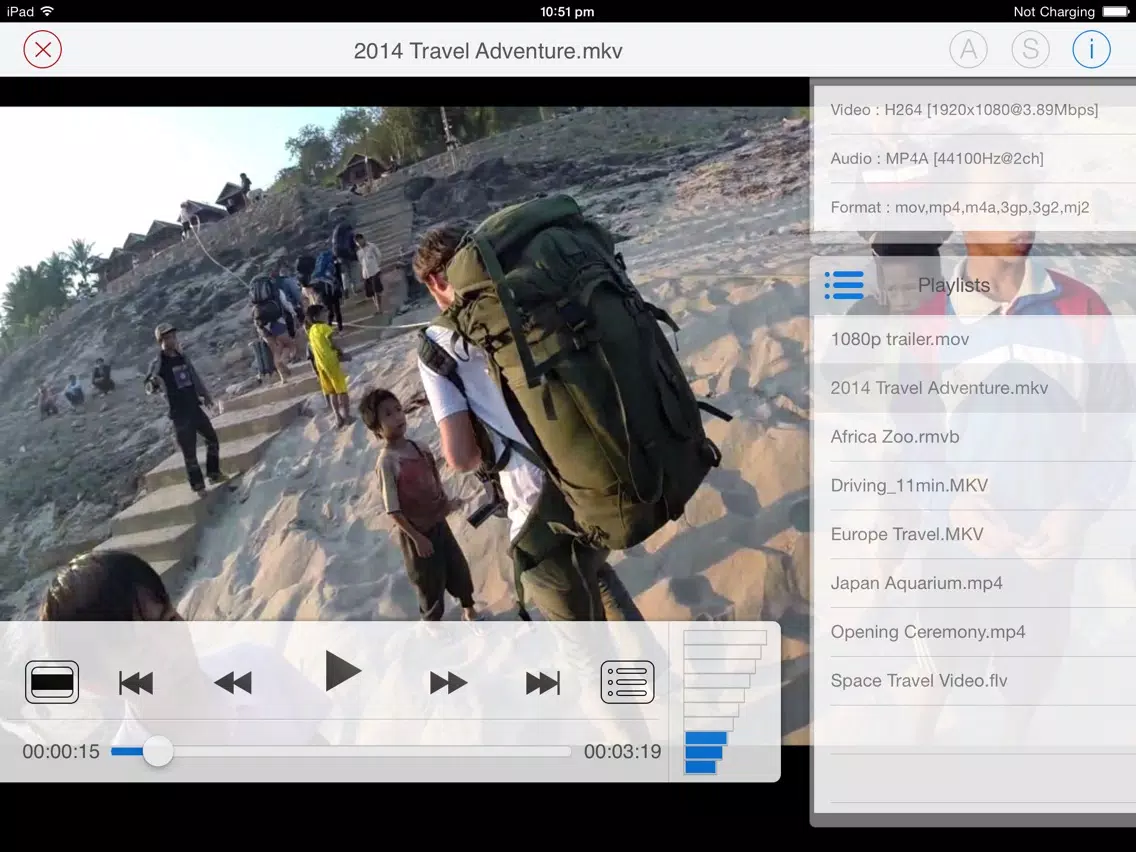Choose Driving_11min.MKV in the playlist
The height and width of the screenshot is (852, 1136).
909,486
